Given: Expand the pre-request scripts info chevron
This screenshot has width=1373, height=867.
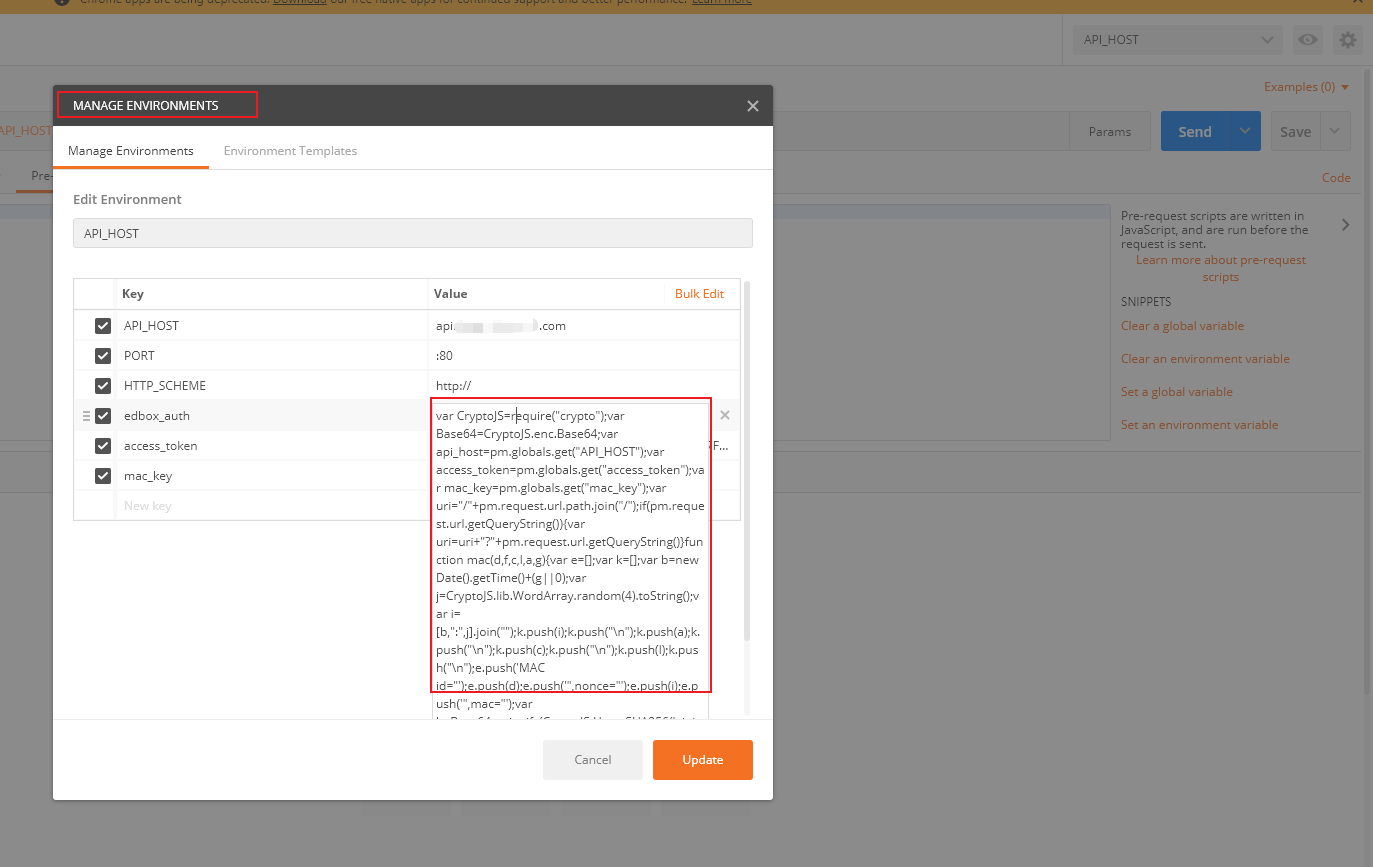Looking at the screenshot, I should 1345,225.
